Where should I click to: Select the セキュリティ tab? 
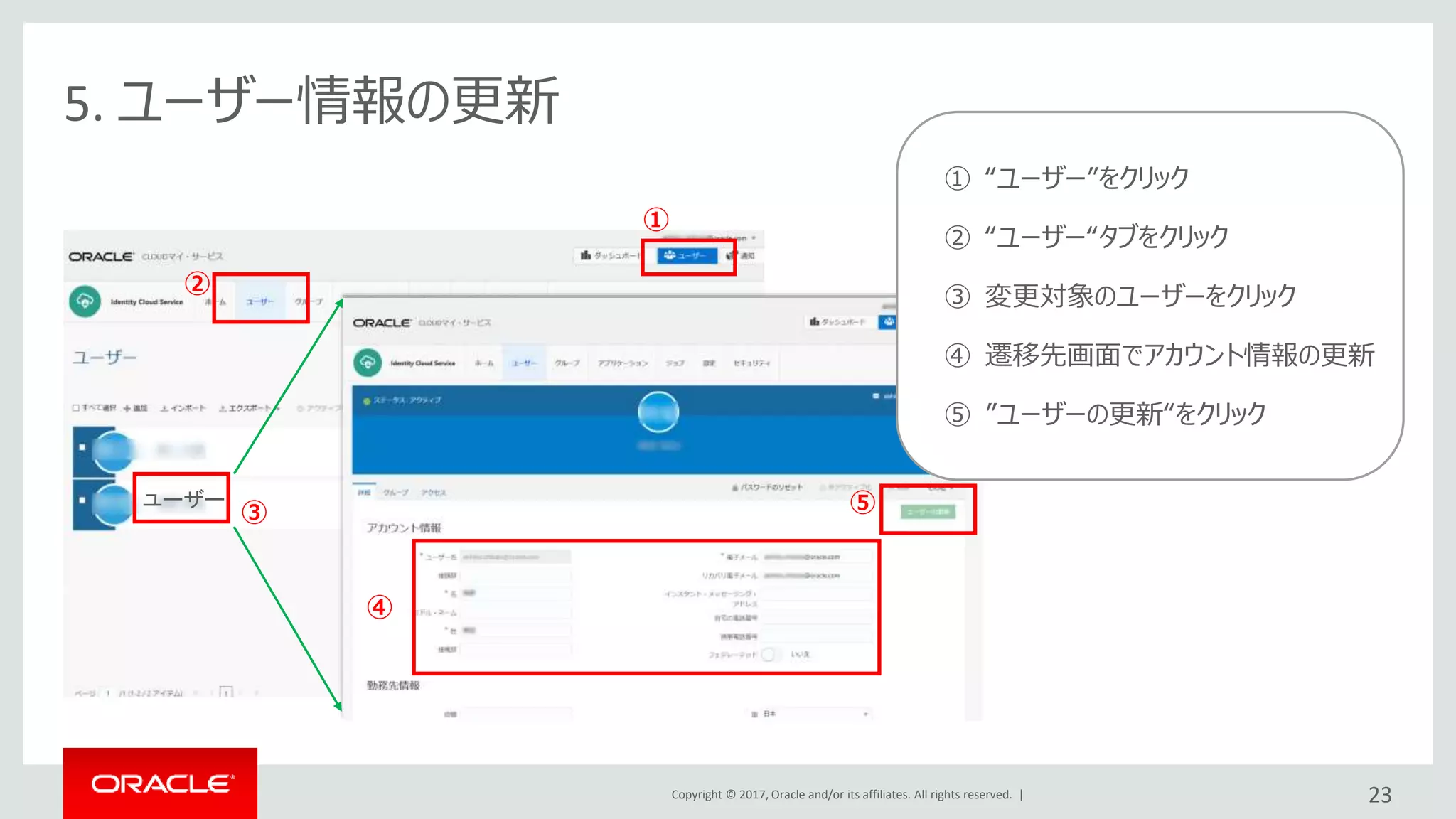751,363
